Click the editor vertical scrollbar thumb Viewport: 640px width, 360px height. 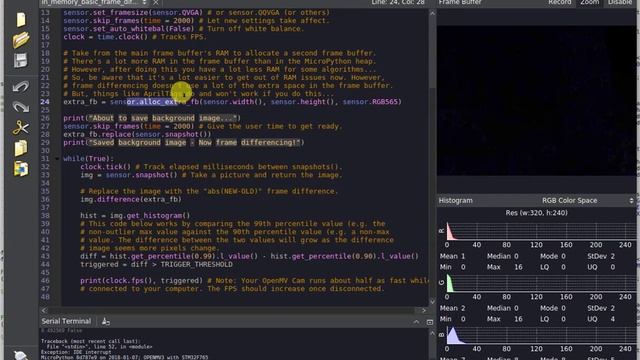click(432, 53)
